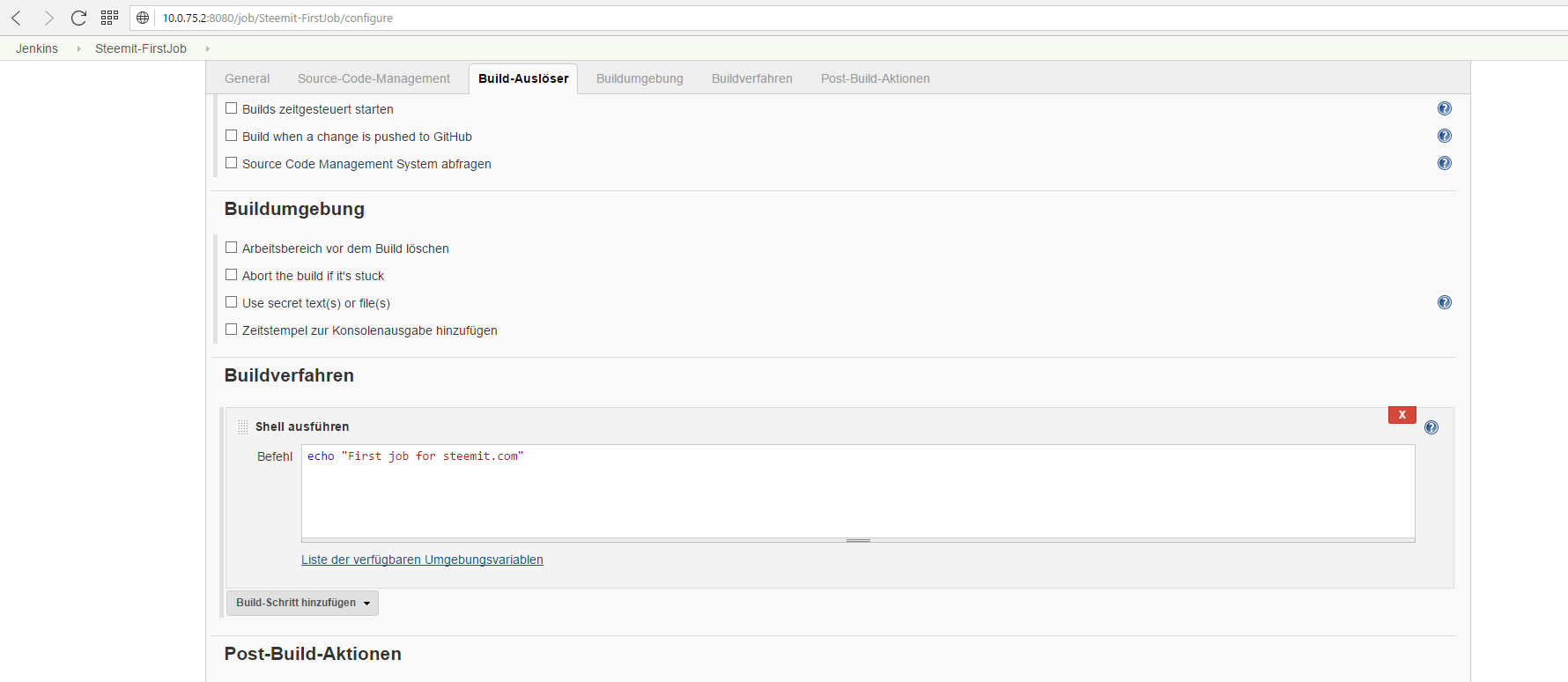Click the Buildverfahren section heading

click(289, 375)
